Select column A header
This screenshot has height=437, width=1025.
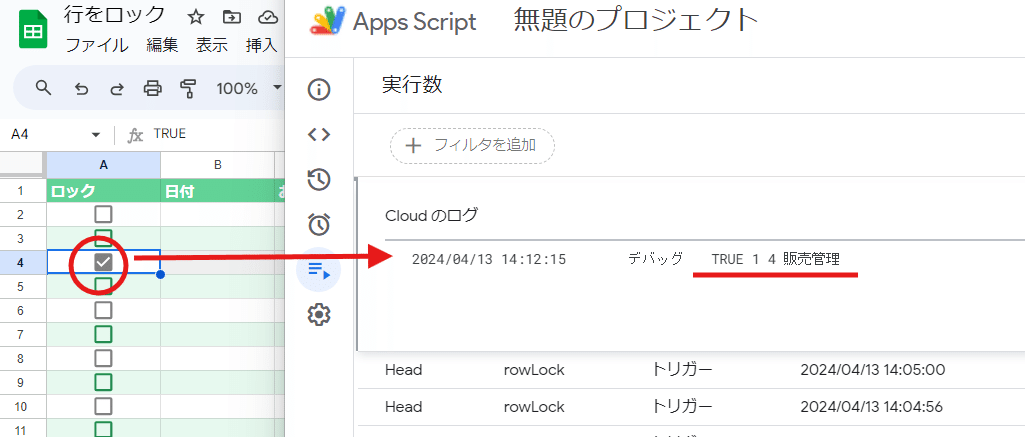[103, 165]
